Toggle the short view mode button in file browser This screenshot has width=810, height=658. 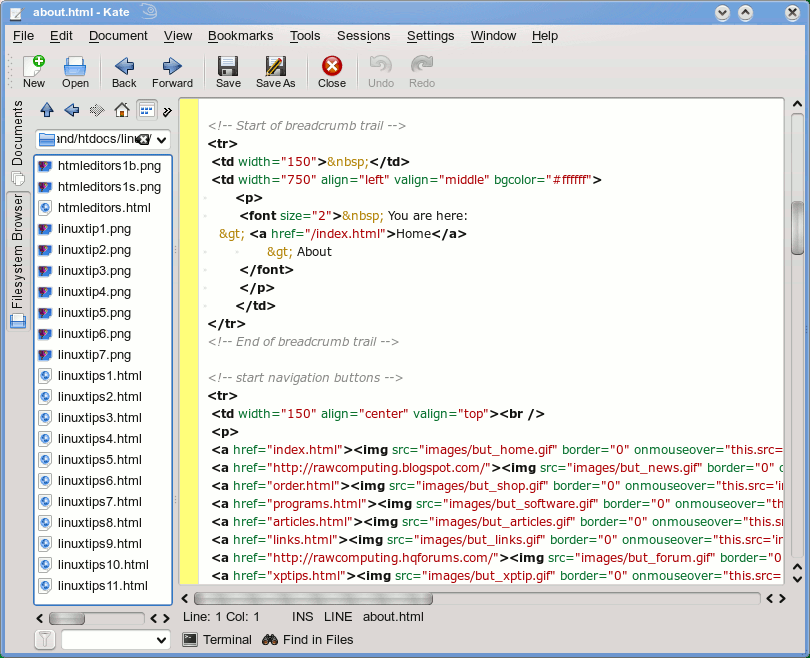tap(146, 110)
